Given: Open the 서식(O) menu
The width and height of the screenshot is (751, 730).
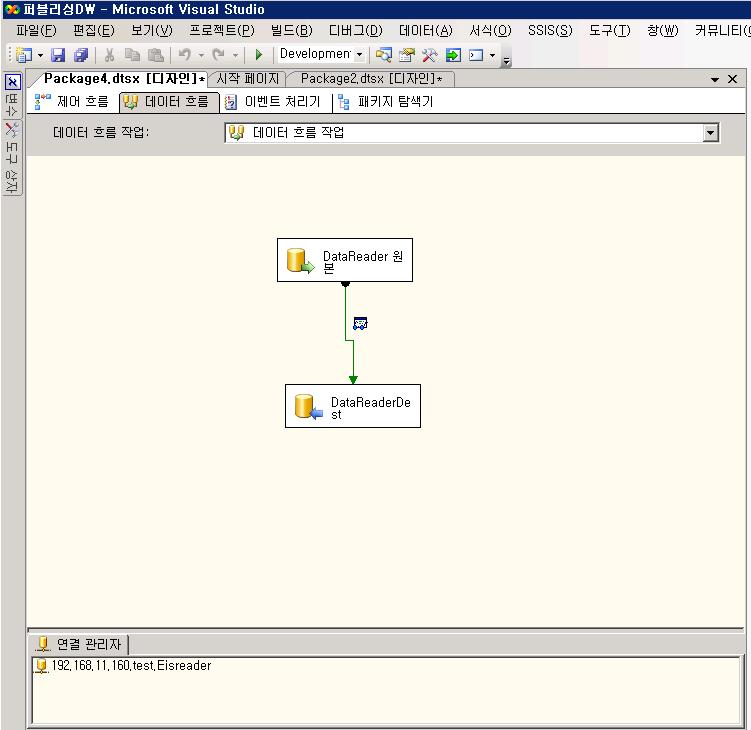Looking at the screenshot, I should coord(490,31).
